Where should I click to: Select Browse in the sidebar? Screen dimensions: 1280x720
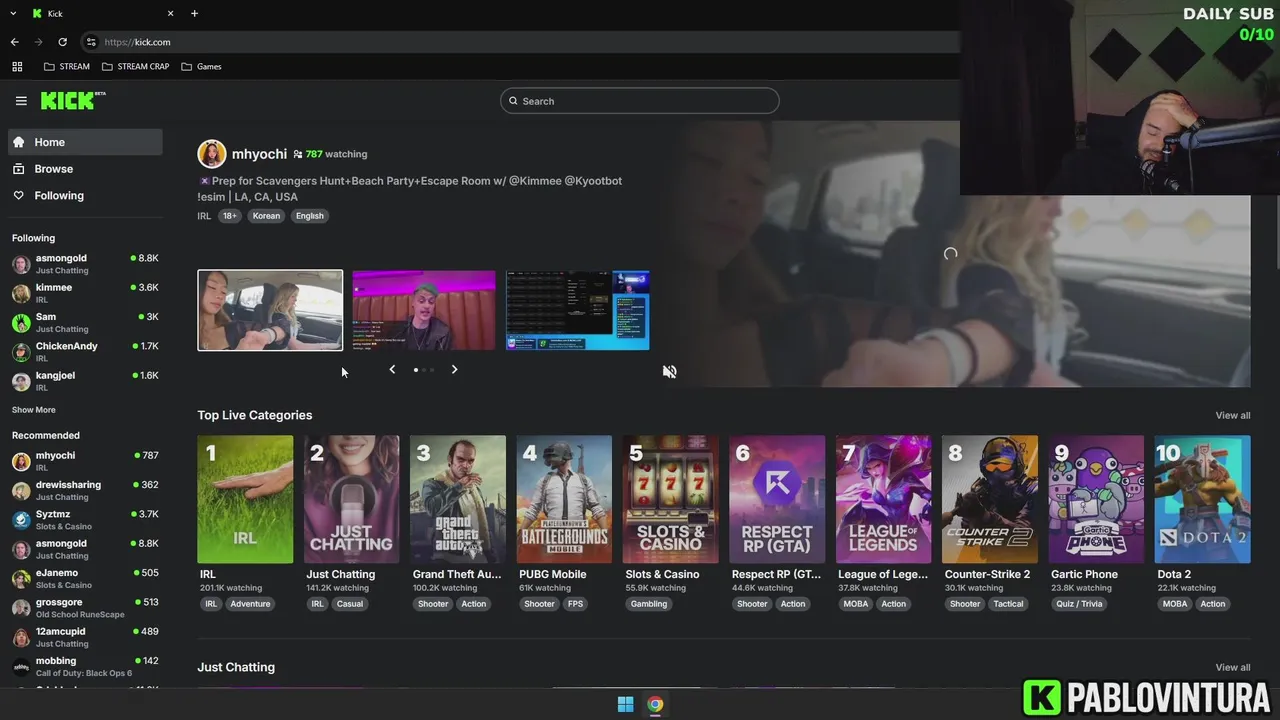pos(85,169)
